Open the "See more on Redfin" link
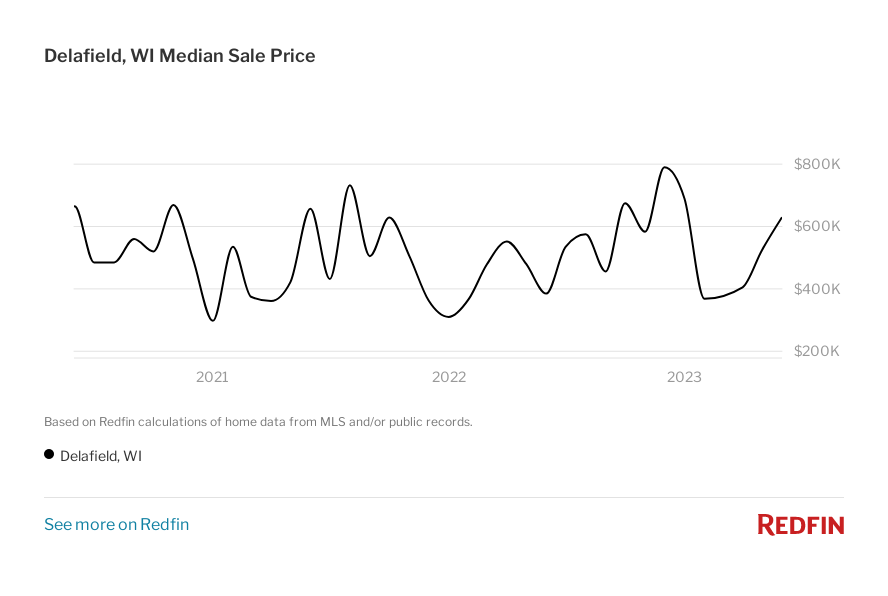 click(116, 524)
